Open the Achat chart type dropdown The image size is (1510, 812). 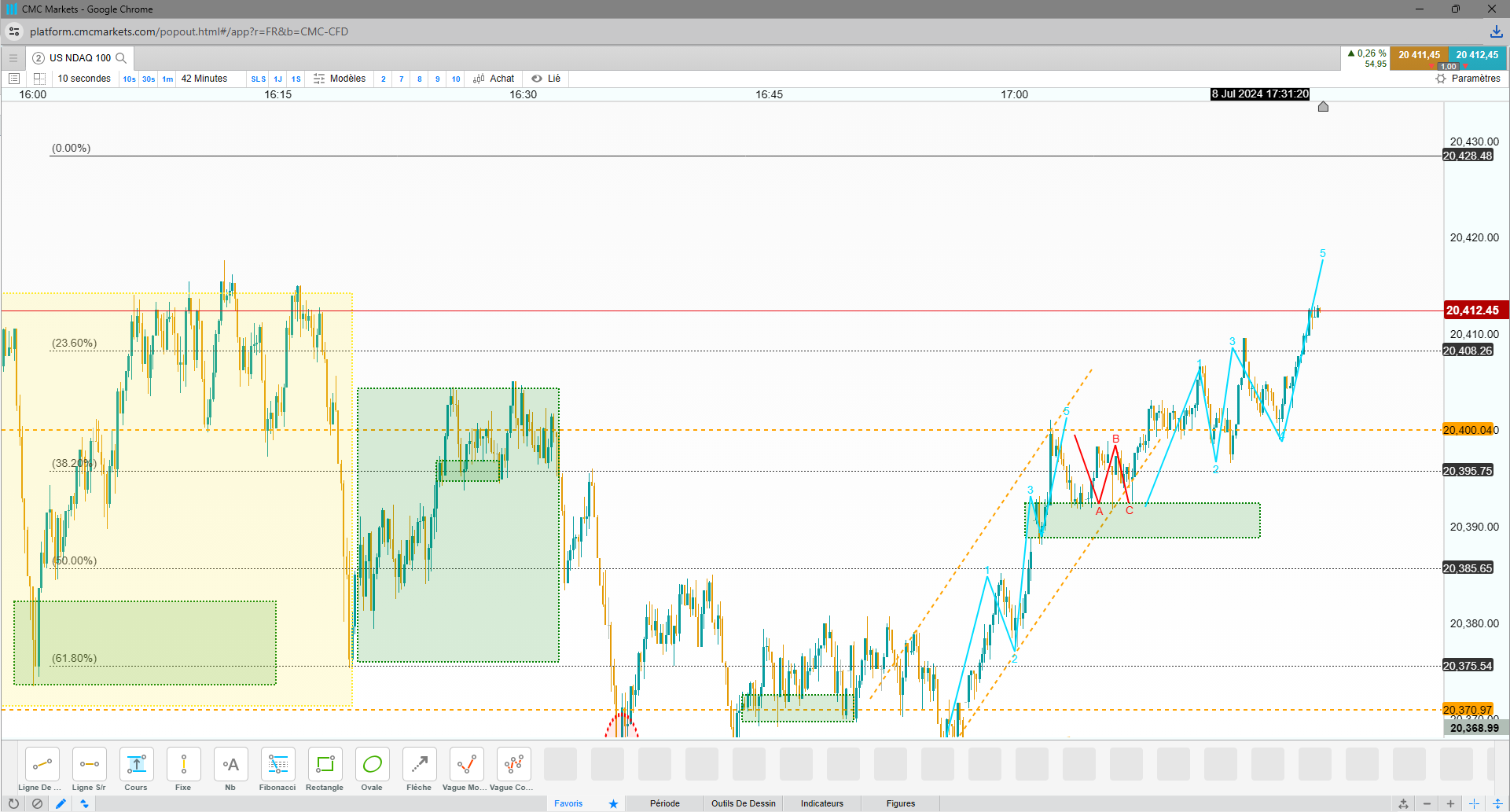494,79
